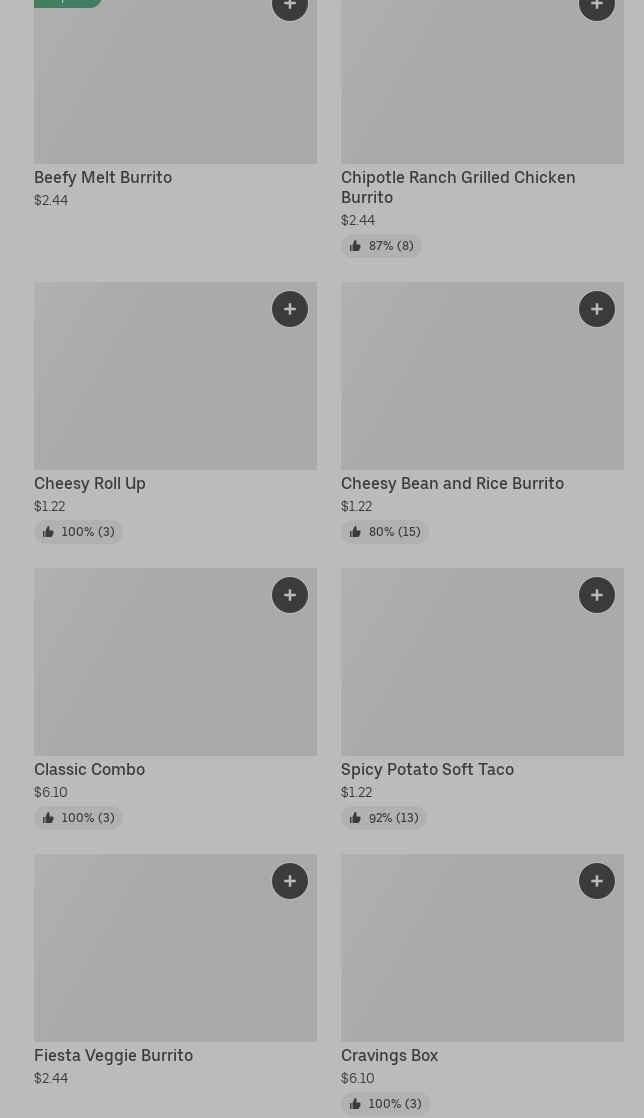Click the 87% (8) thumbs-up rating badge
This screenshot has height=1118, width=644.
point(381,246)
